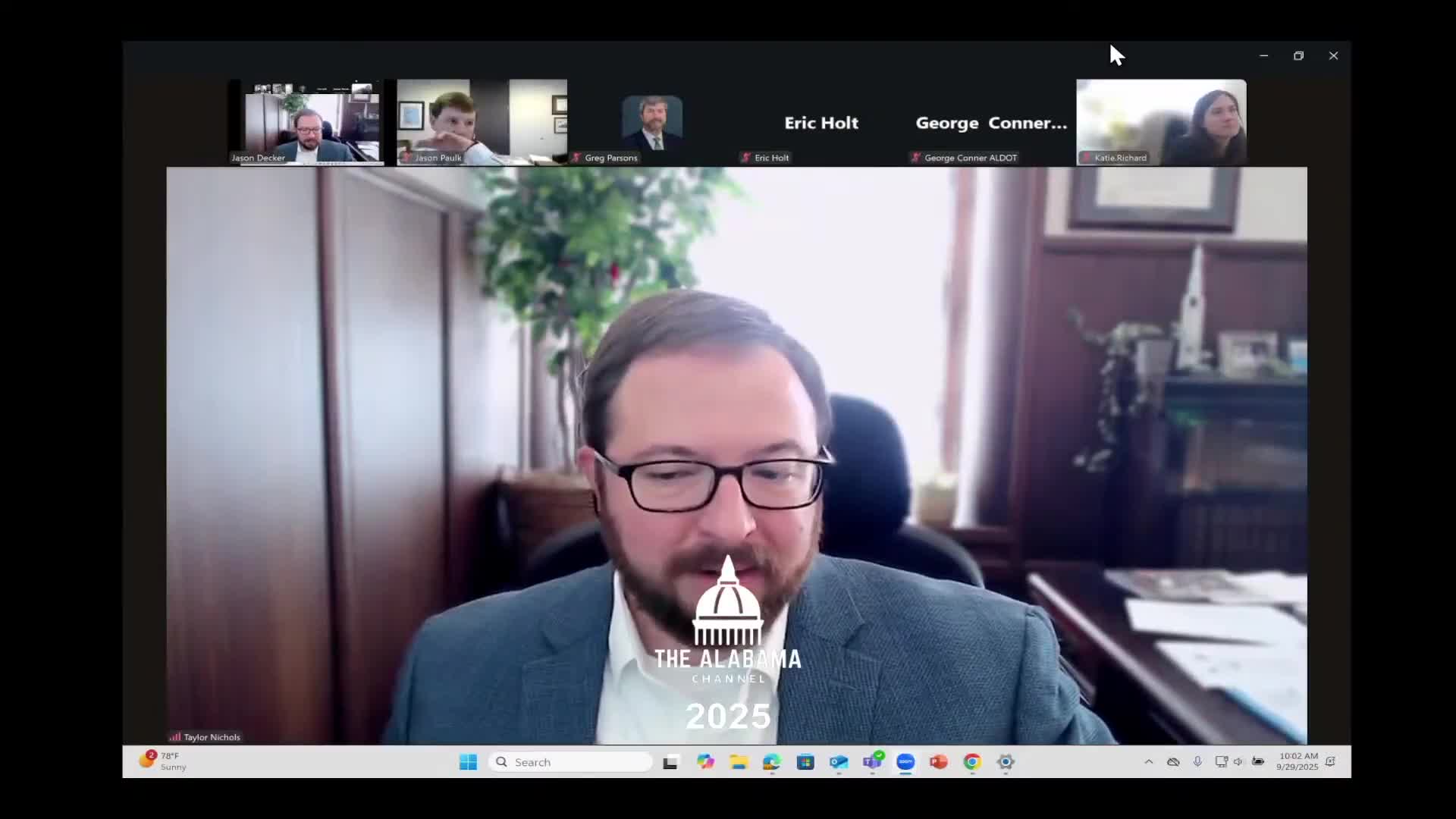
Task: Open Outlook from the taskbar
Action: coord(839,762)
